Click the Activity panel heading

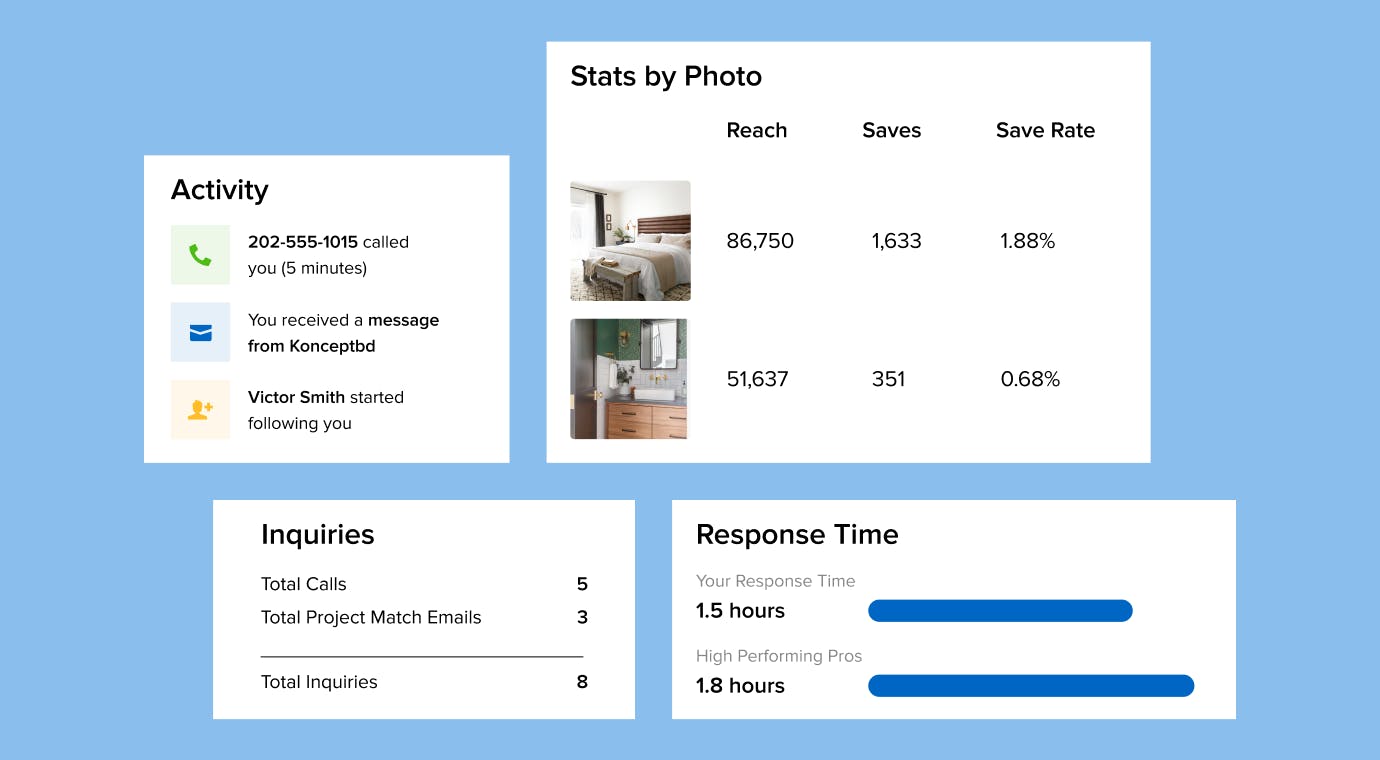coord(220,190)
